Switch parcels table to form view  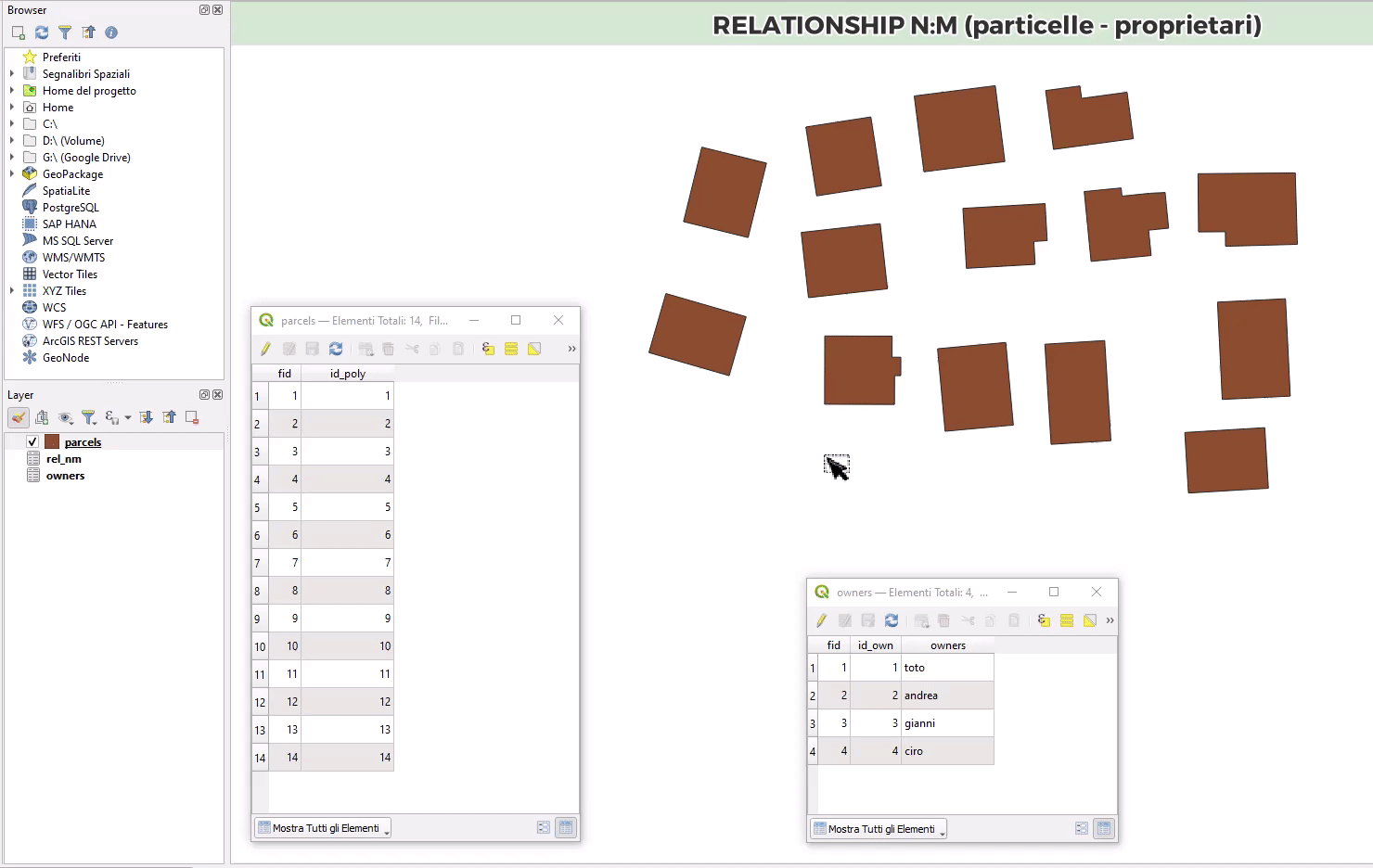point(544,828)
